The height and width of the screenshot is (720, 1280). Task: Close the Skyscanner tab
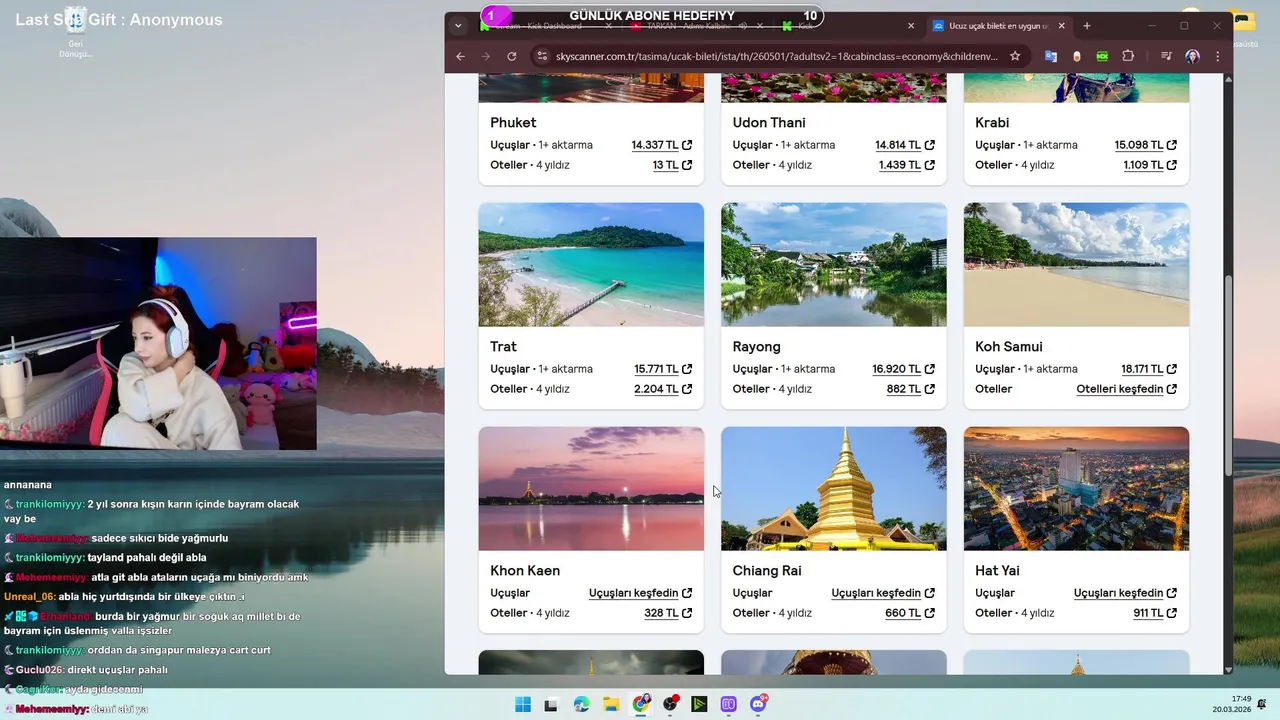1061,26
